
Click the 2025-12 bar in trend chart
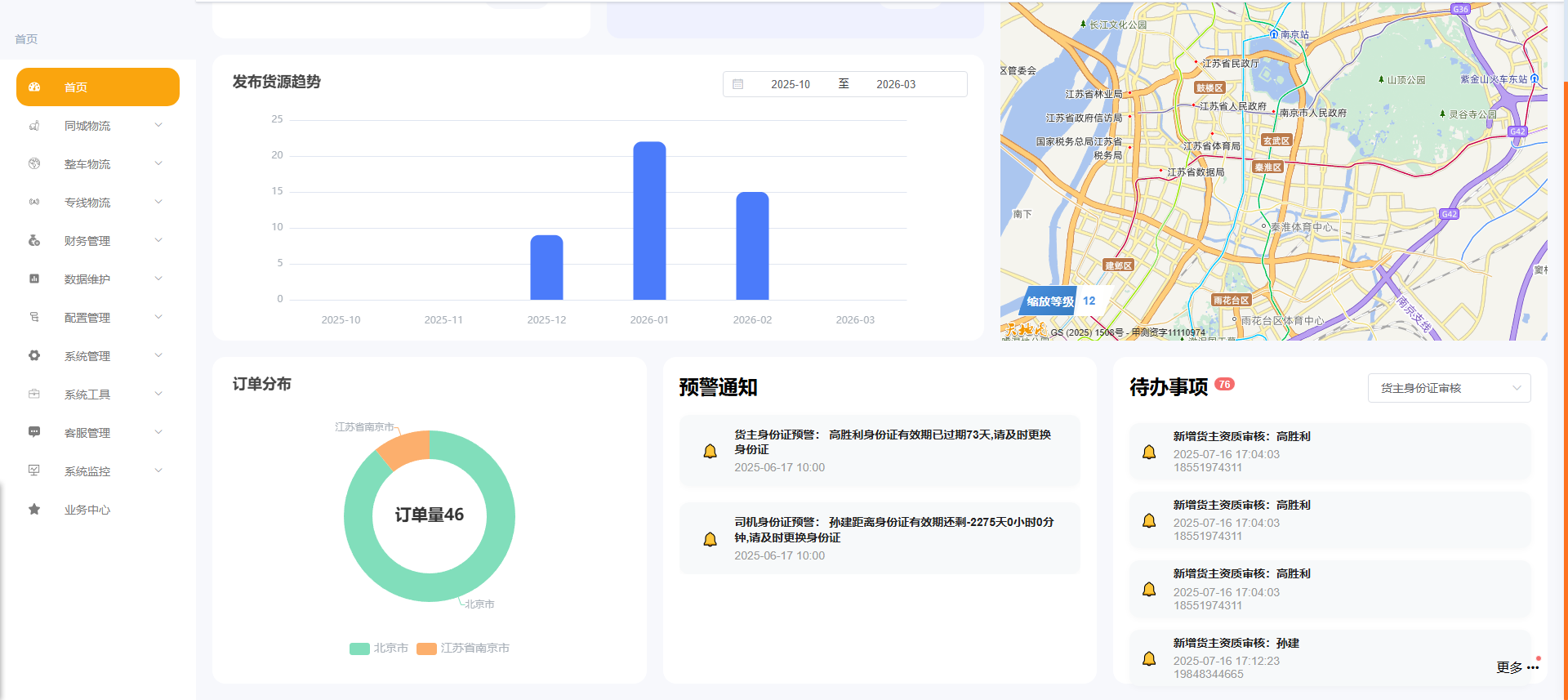[546, 267]
